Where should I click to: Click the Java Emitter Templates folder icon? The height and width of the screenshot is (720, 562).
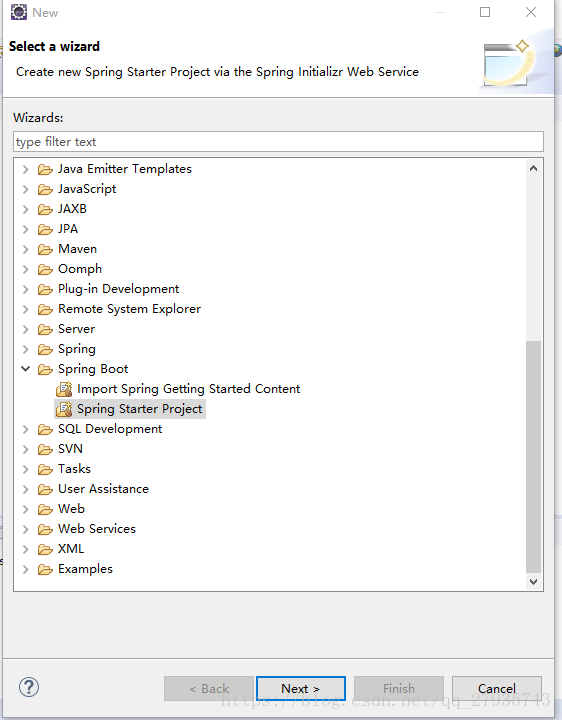point(45,169)
